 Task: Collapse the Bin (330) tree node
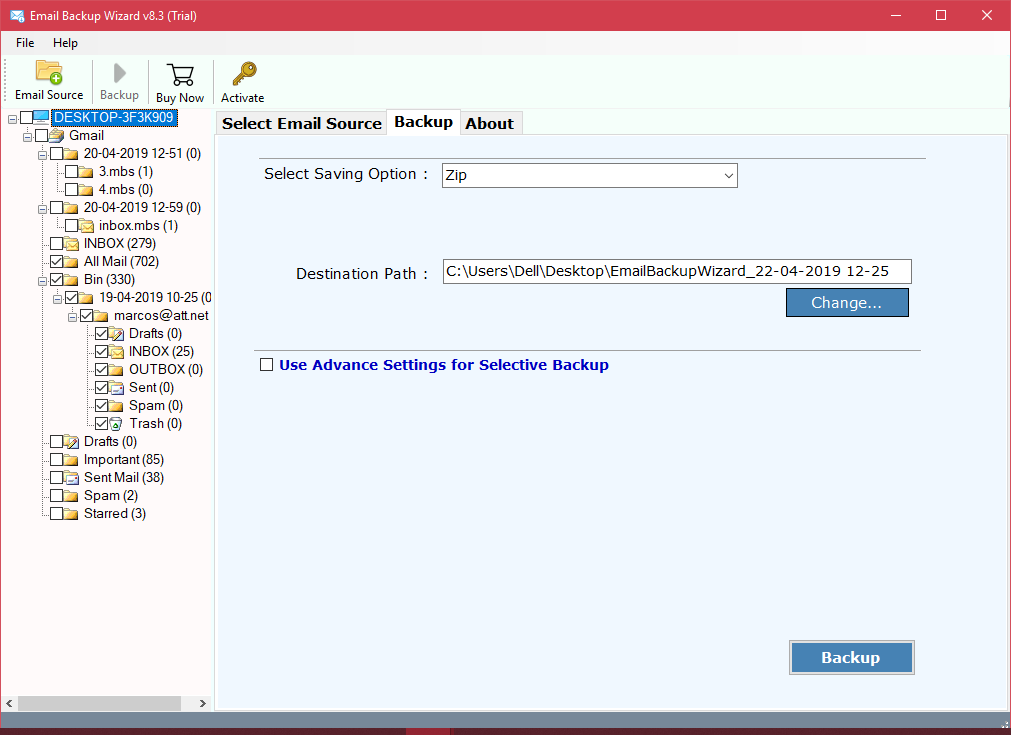click(x=43, y=282)
